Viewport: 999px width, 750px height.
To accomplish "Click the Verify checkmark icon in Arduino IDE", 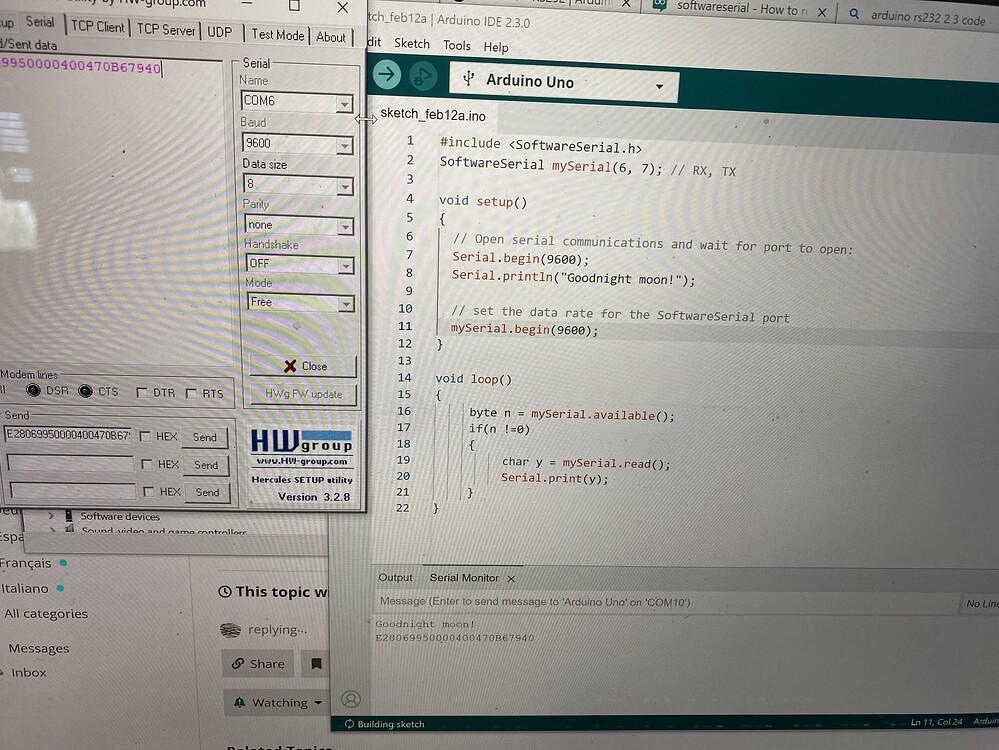I will pos(386,74).
